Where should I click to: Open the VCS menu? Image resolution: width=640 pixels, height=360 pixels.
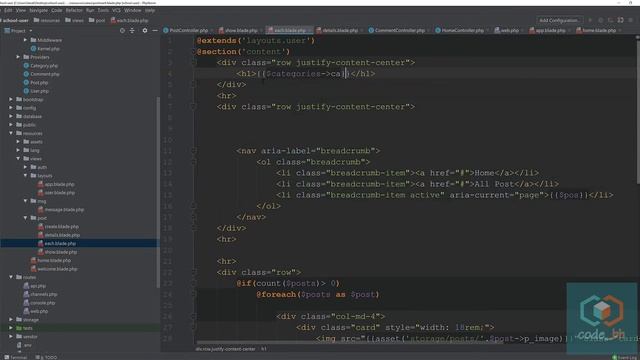pos(116,10)
